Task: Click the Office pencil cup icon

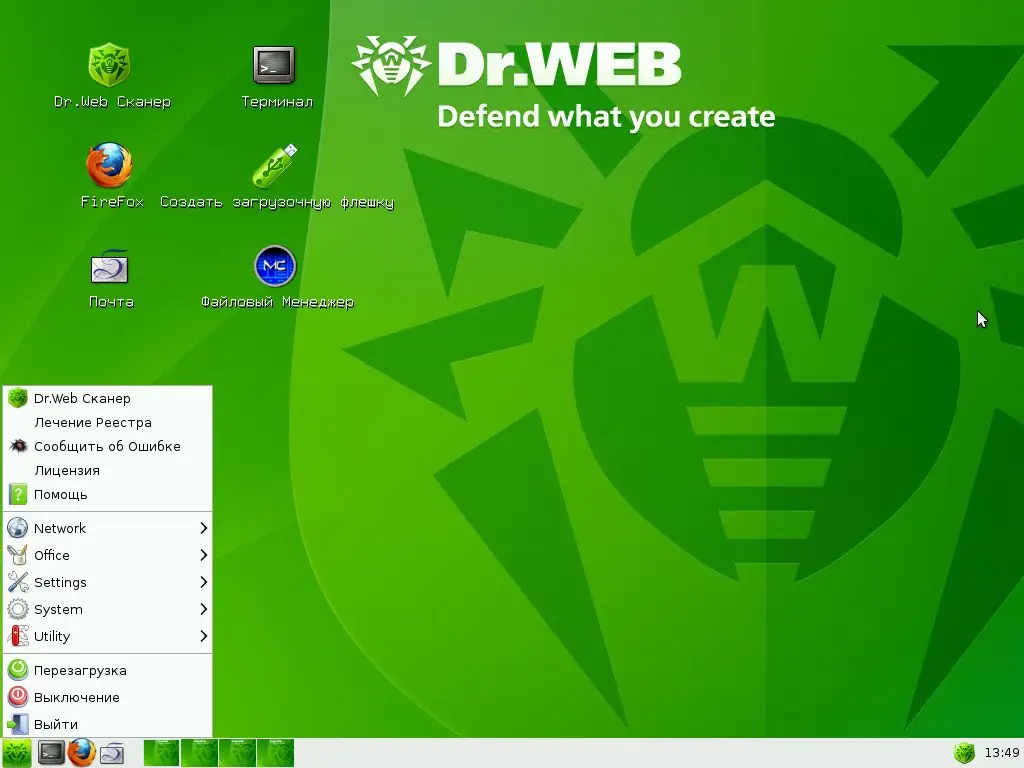Action: point(18,555)
